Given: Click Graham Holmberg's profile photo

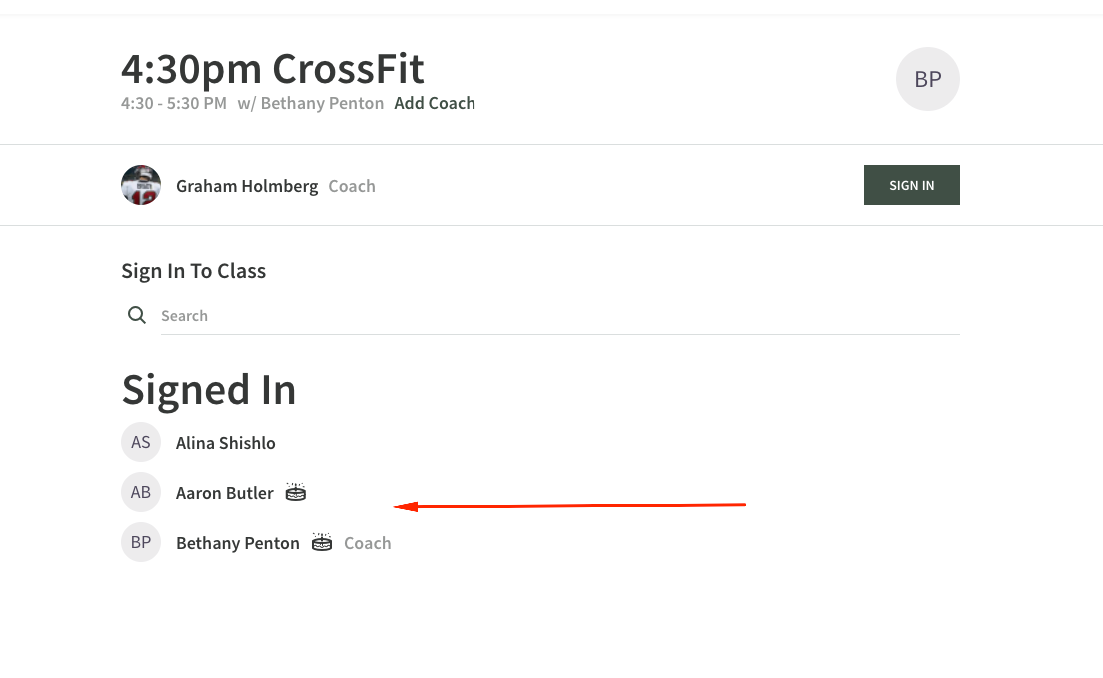Looking at the screenshot, I should 141,185.
